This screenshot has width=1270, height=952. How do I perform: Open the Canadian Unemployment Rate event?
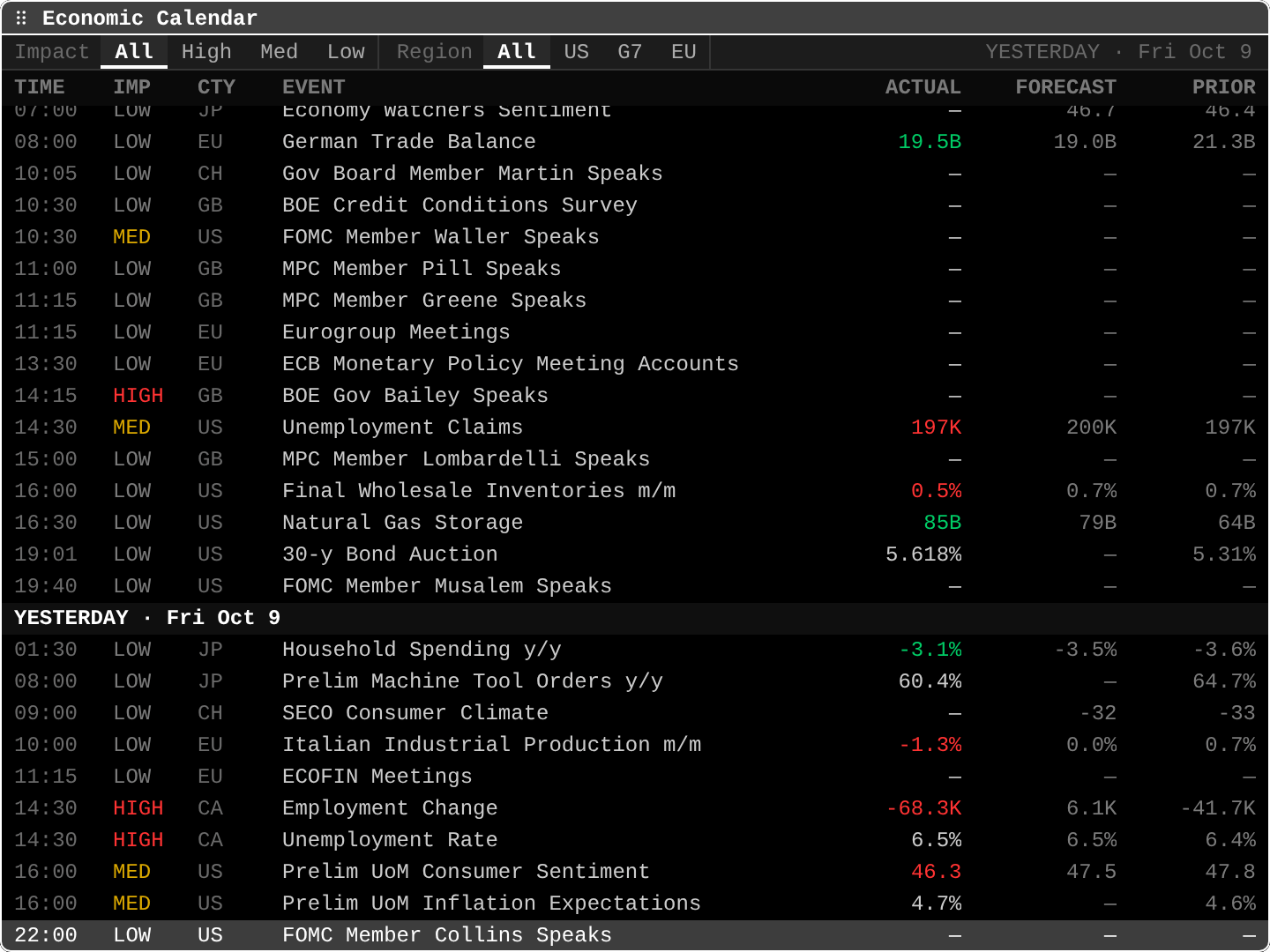pos(635,840)
